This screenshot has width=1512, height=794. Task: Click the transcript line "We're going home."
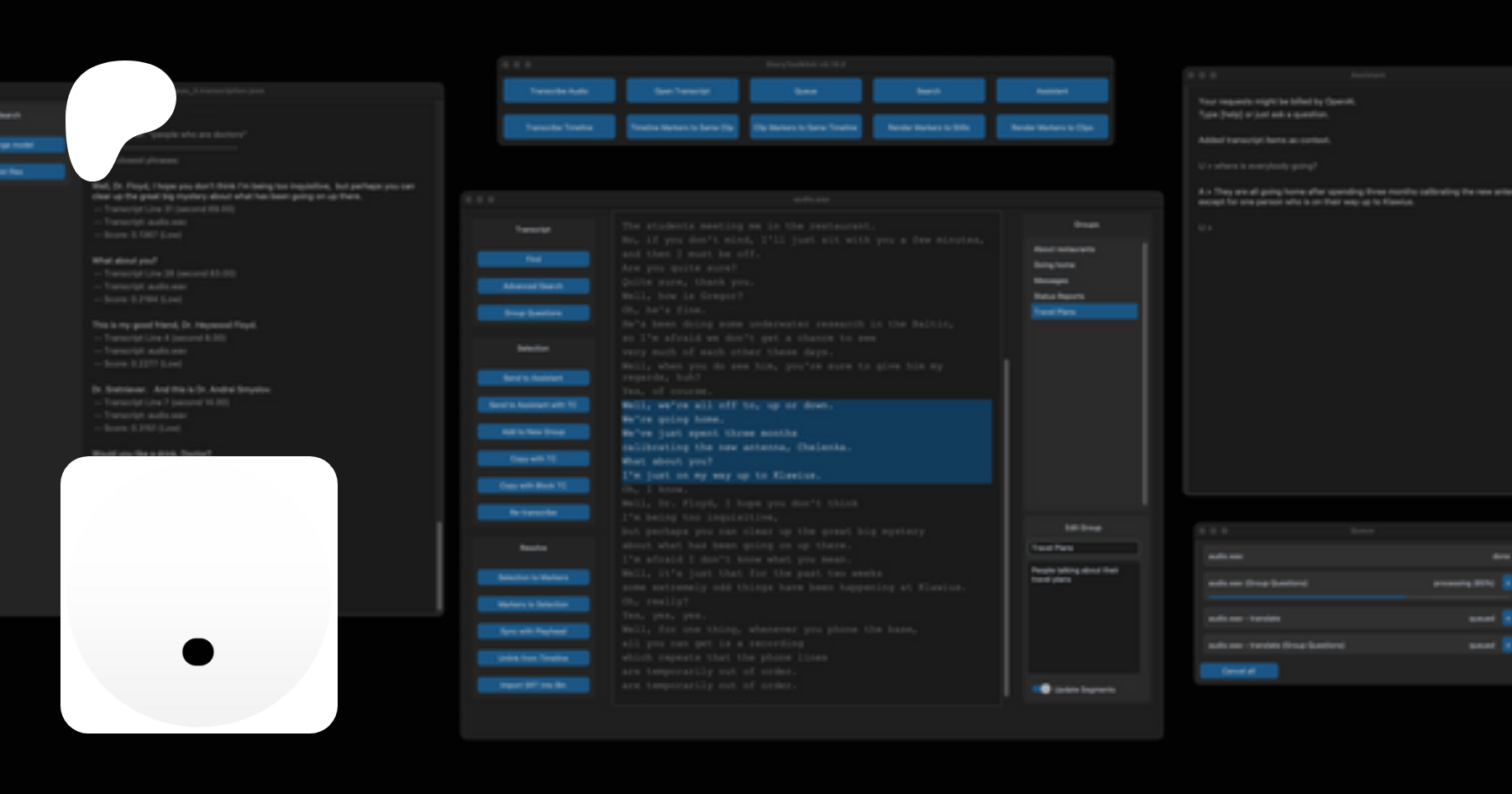click(674, 419)
